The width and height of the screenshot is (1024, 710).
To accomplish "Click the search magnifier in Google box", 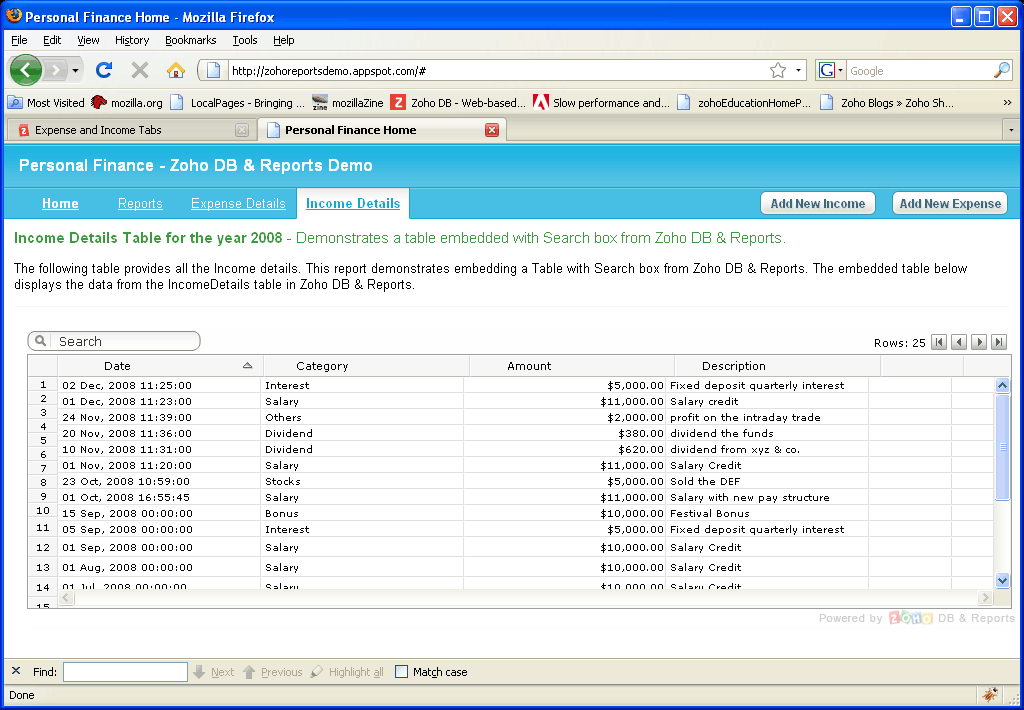I will [1001, 70].
